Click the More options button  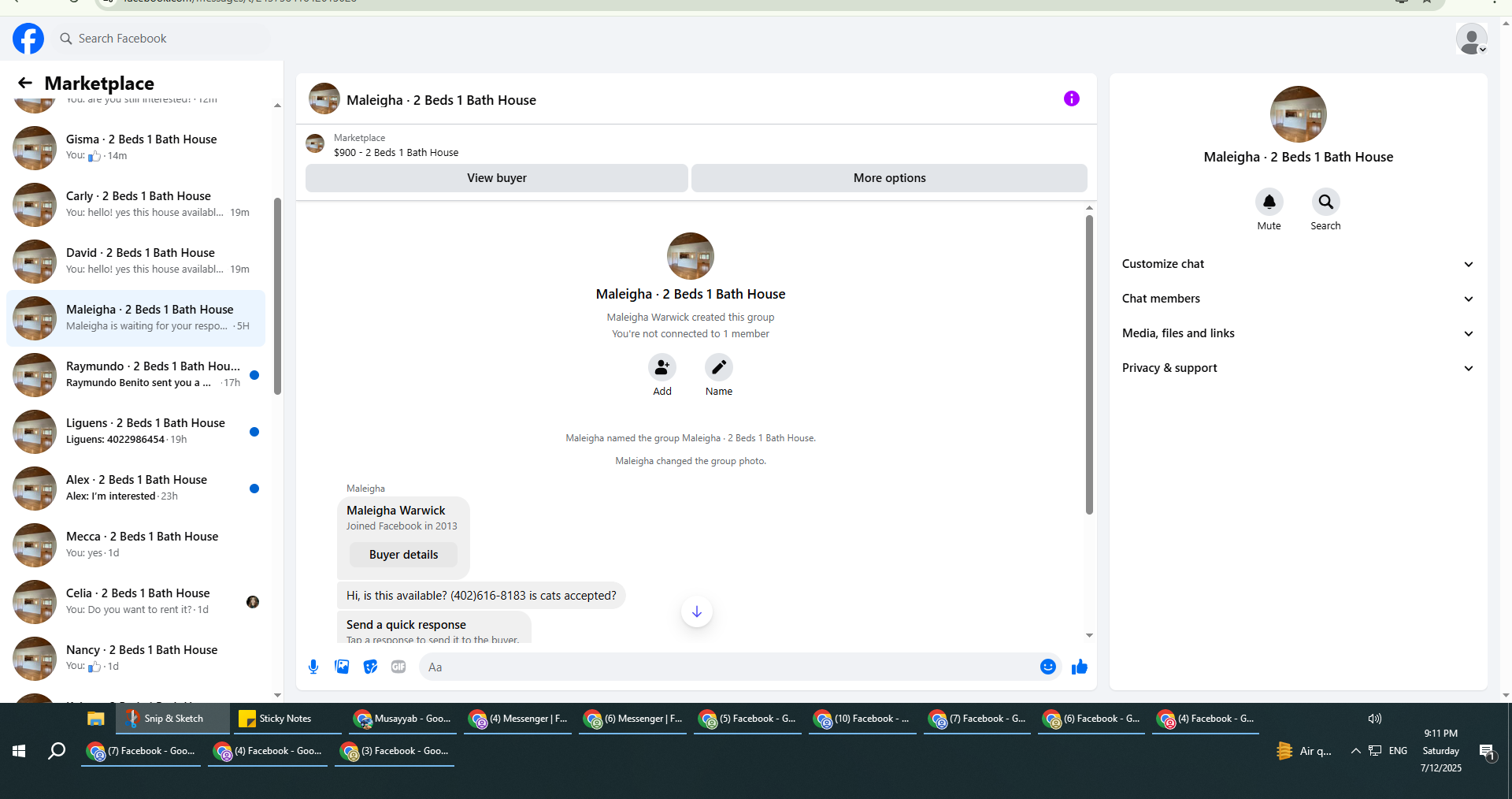click(889, 178)
